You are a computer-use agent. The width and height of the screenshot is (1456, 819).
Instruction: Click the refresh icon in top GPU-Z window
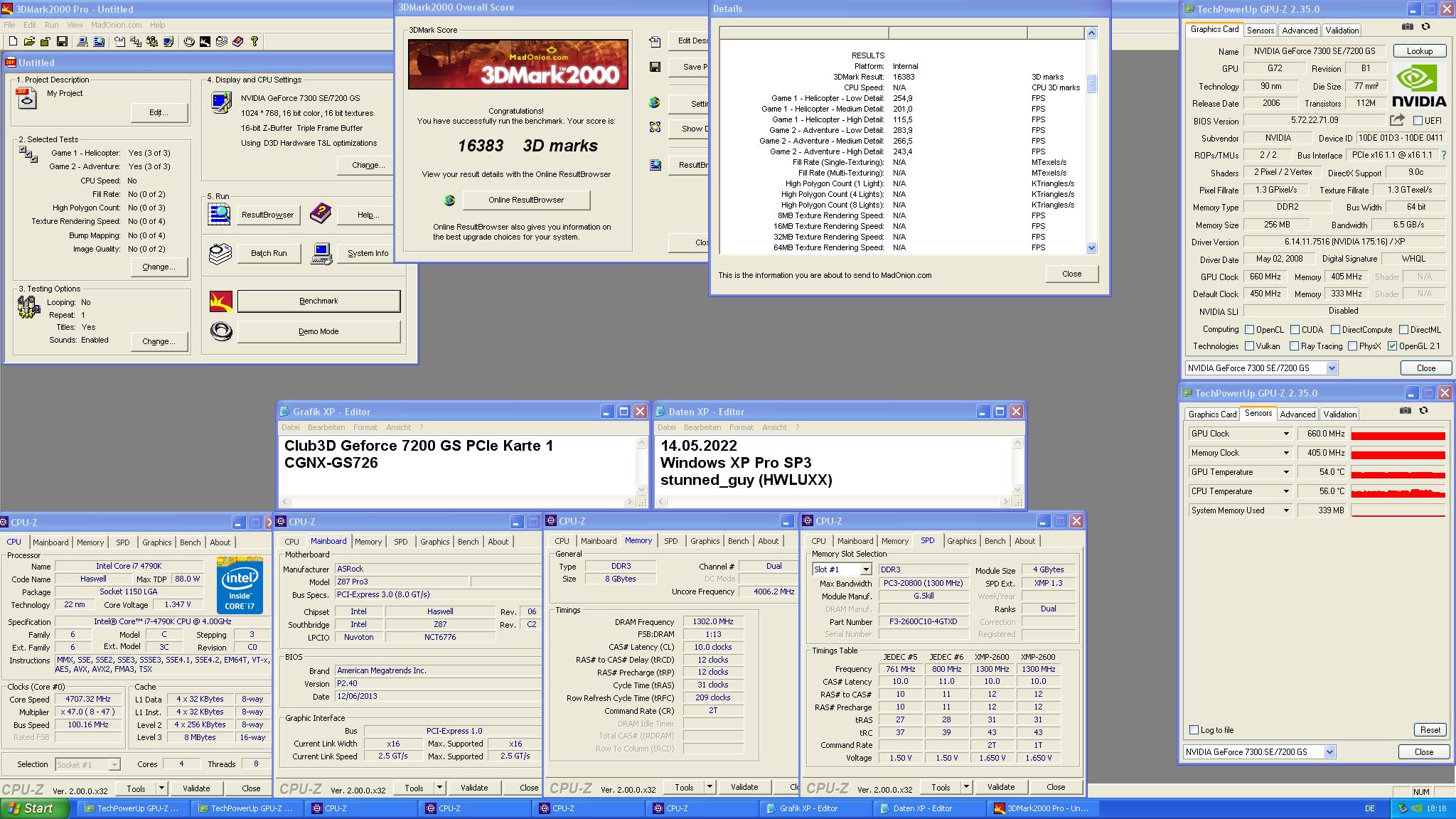(1425, 26)
